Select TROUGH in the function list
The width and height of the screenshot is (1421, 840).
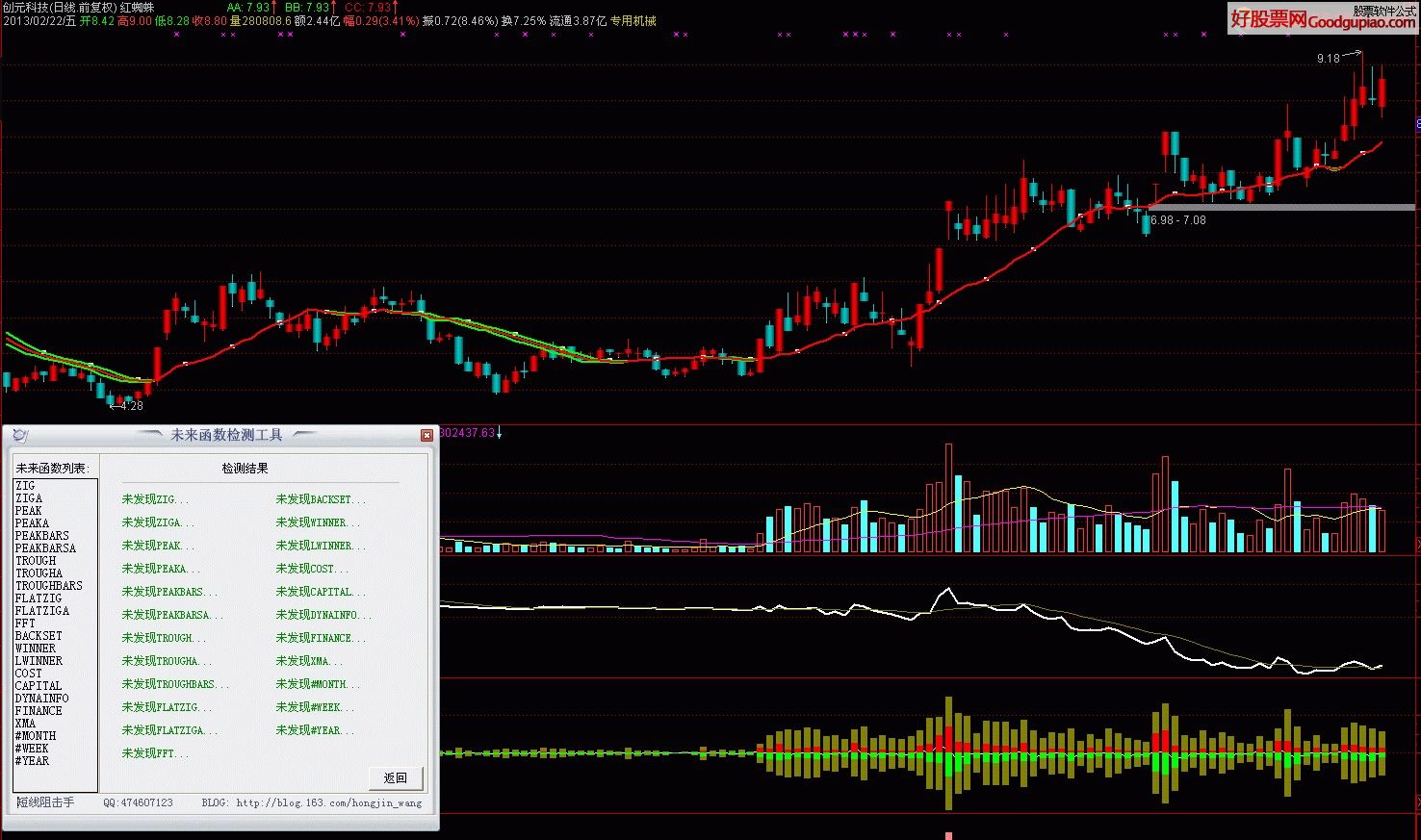click(36, 561)
